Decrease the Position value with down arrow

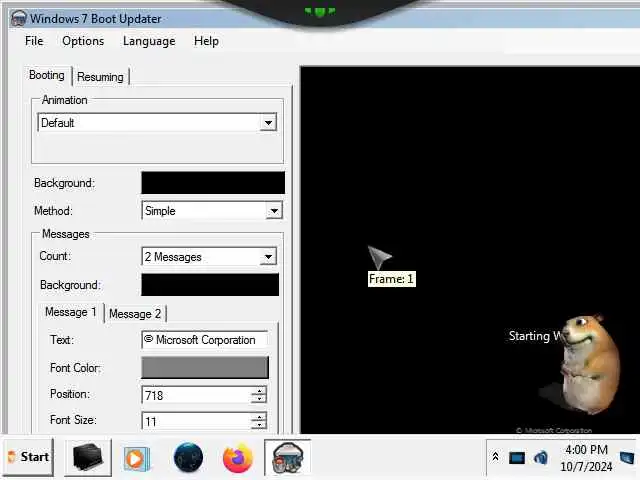tap(259, 399)
